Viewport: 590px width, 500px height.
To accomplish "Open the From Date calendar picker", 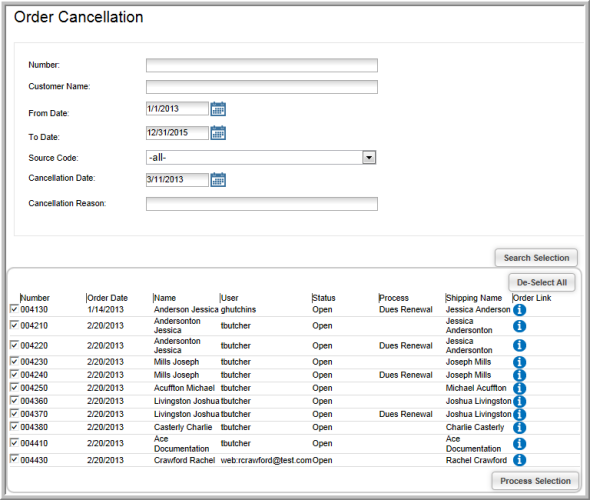I will 218,109.
